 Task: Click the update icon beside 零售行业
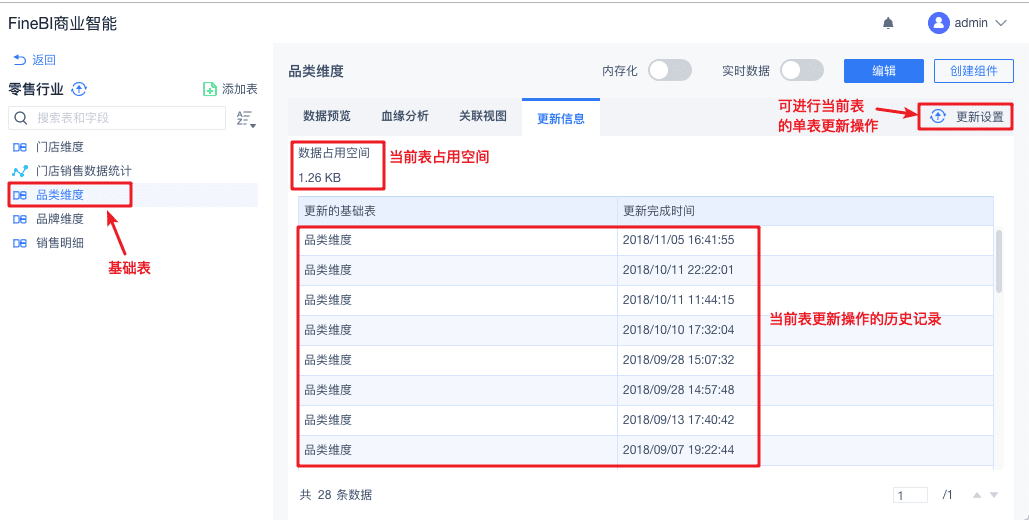coord(79,89)
